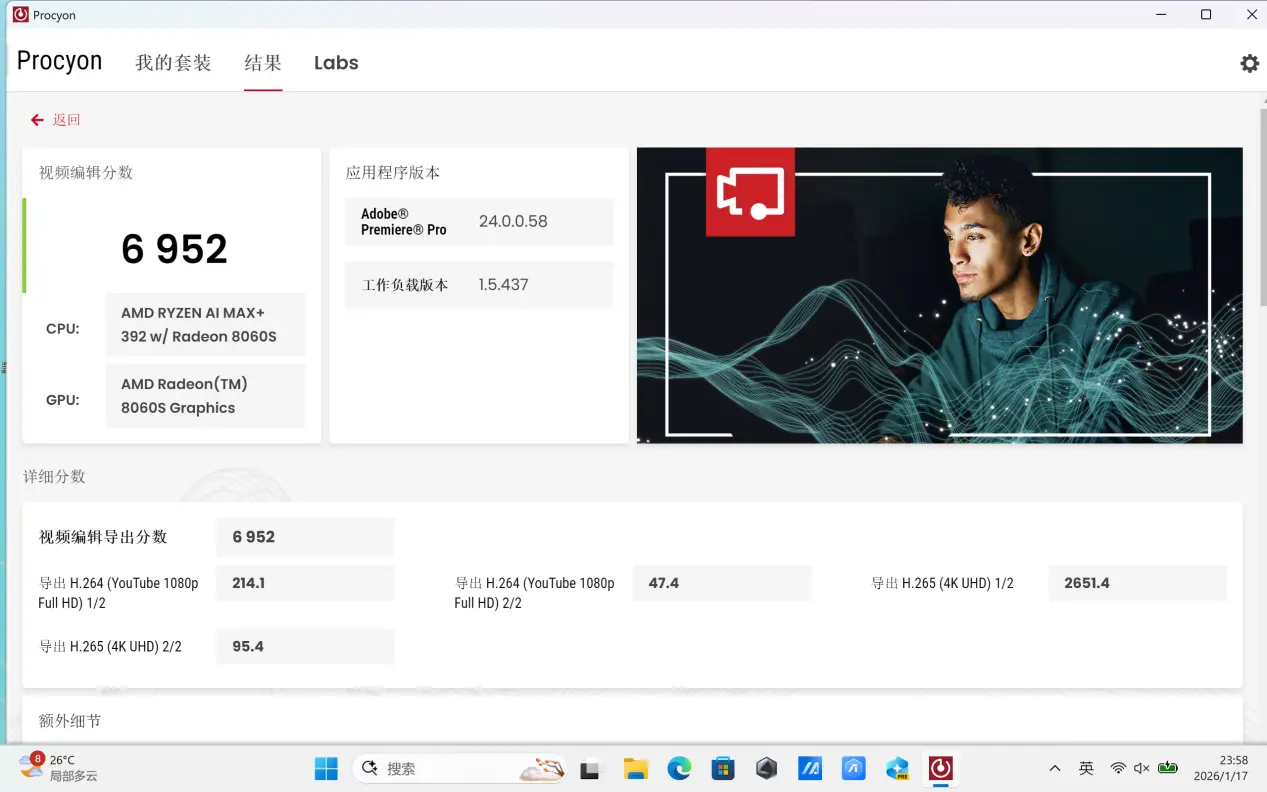Open File Explorer from the taskbar
This screenshot has width=1267, height=792.
[636, 768]
